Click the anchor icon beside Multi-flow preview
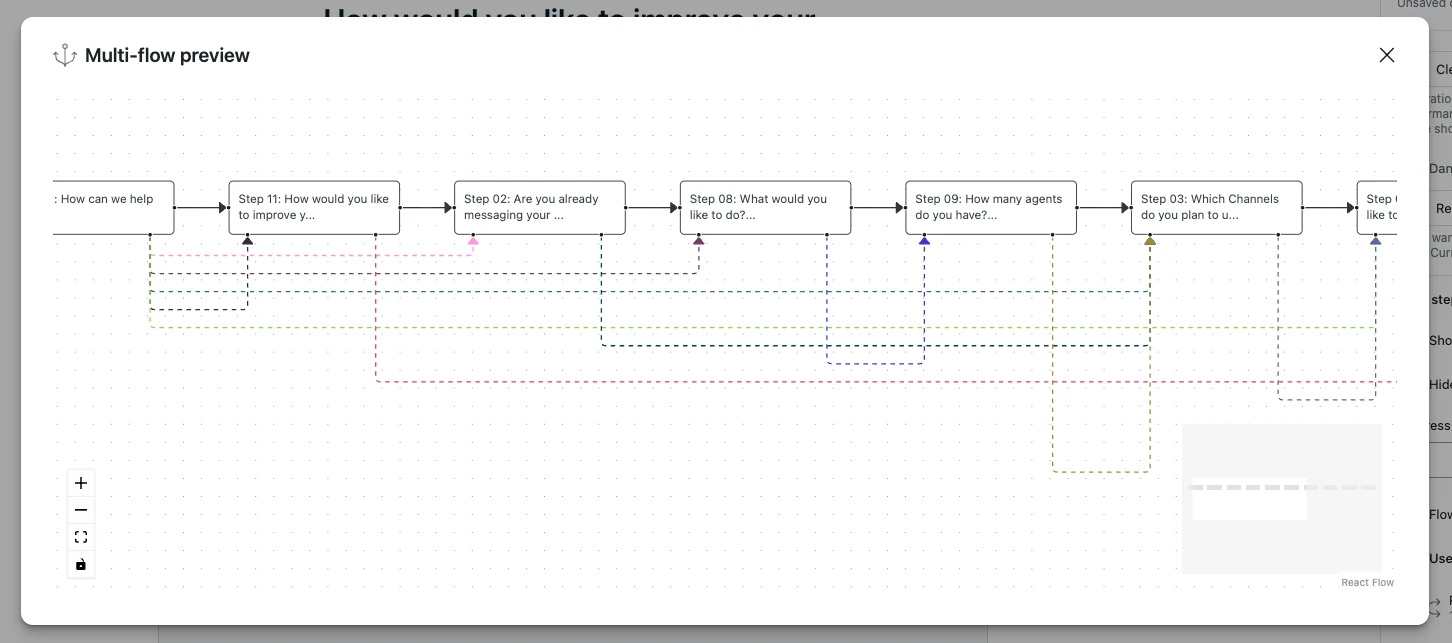Image resolution: width=1452 pixels, height=643 pixels. coord(64,55)
